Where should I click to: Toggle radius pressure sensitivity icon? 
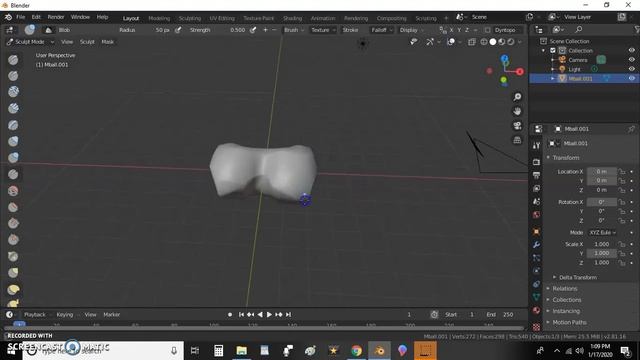pyautogui.click(x=178, y=30)
